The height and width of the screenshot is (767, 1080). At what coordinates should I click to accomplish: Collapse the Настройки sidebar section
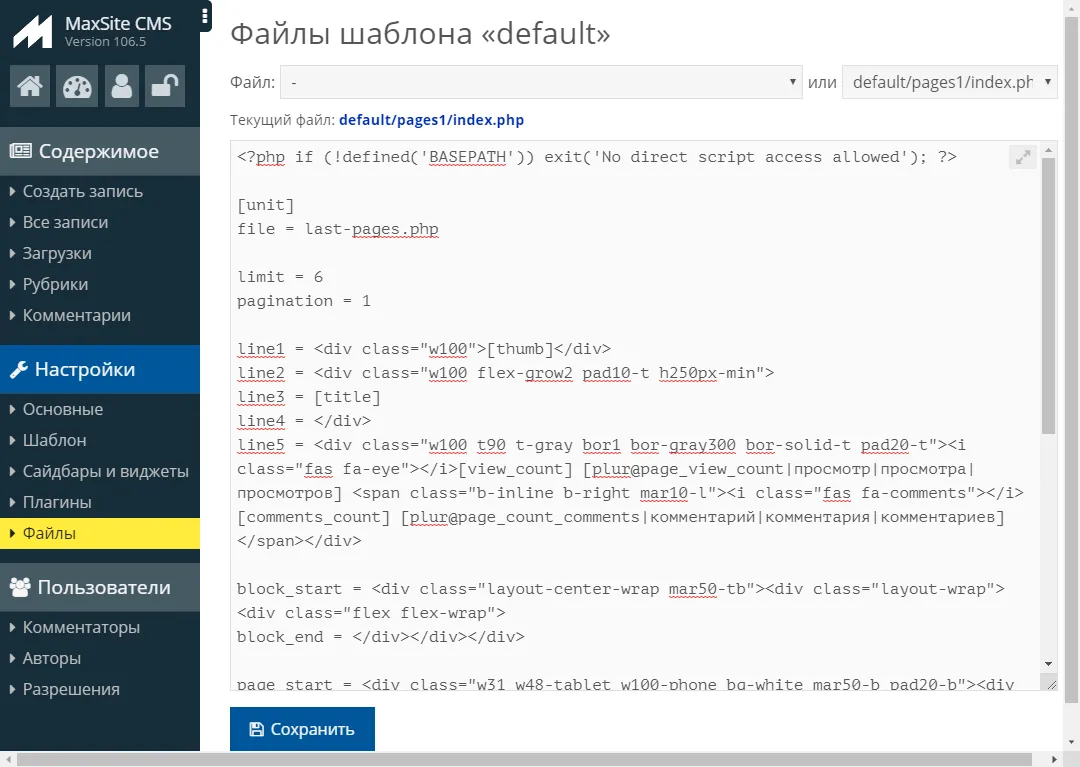tap(86, 369)
